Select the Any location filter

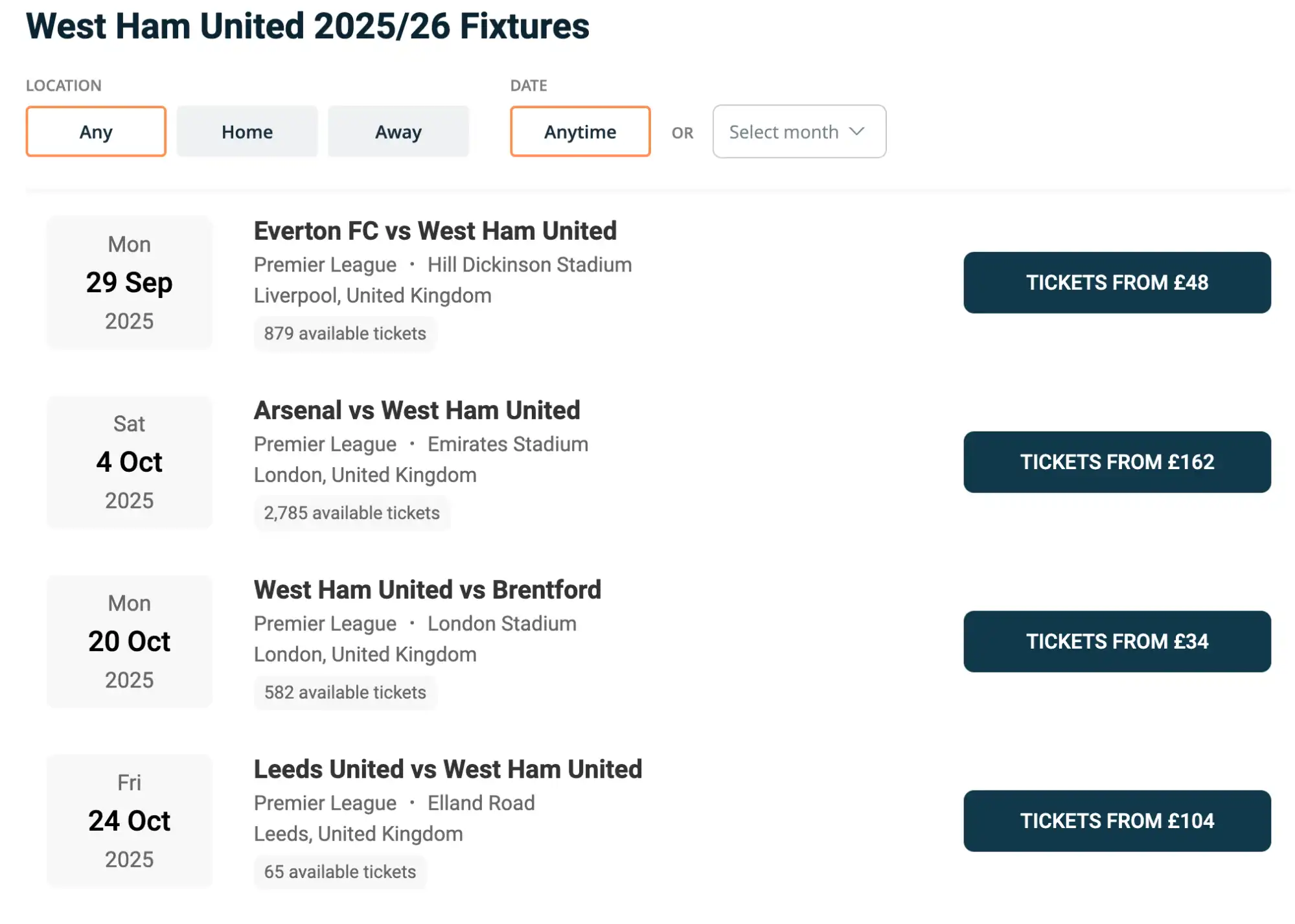[x=95, y=132]
